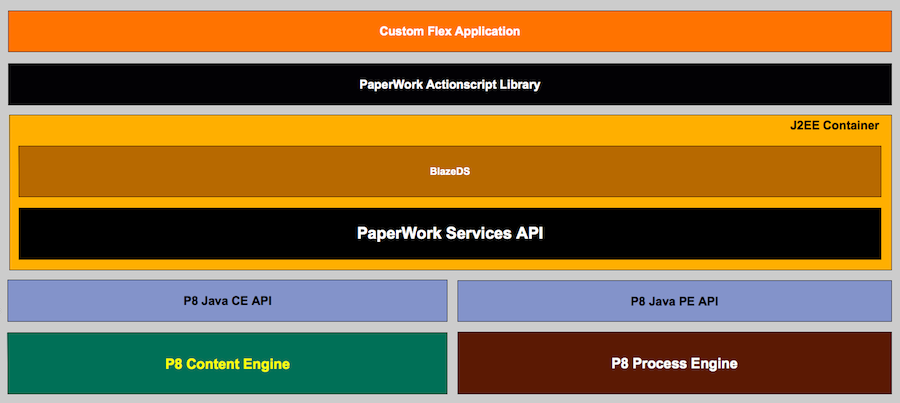900x403 pixels.
Task: Select the P8 Content Engine block
Action: (227, 363)
